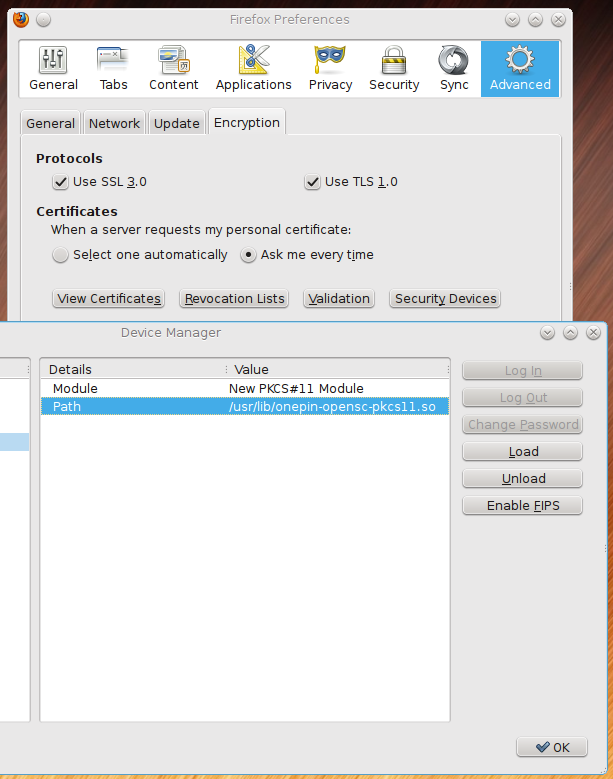Click the greyed Change Password button
Image resolution: width=613 pixels, height=779 pixels.
(x=523, y=425)
